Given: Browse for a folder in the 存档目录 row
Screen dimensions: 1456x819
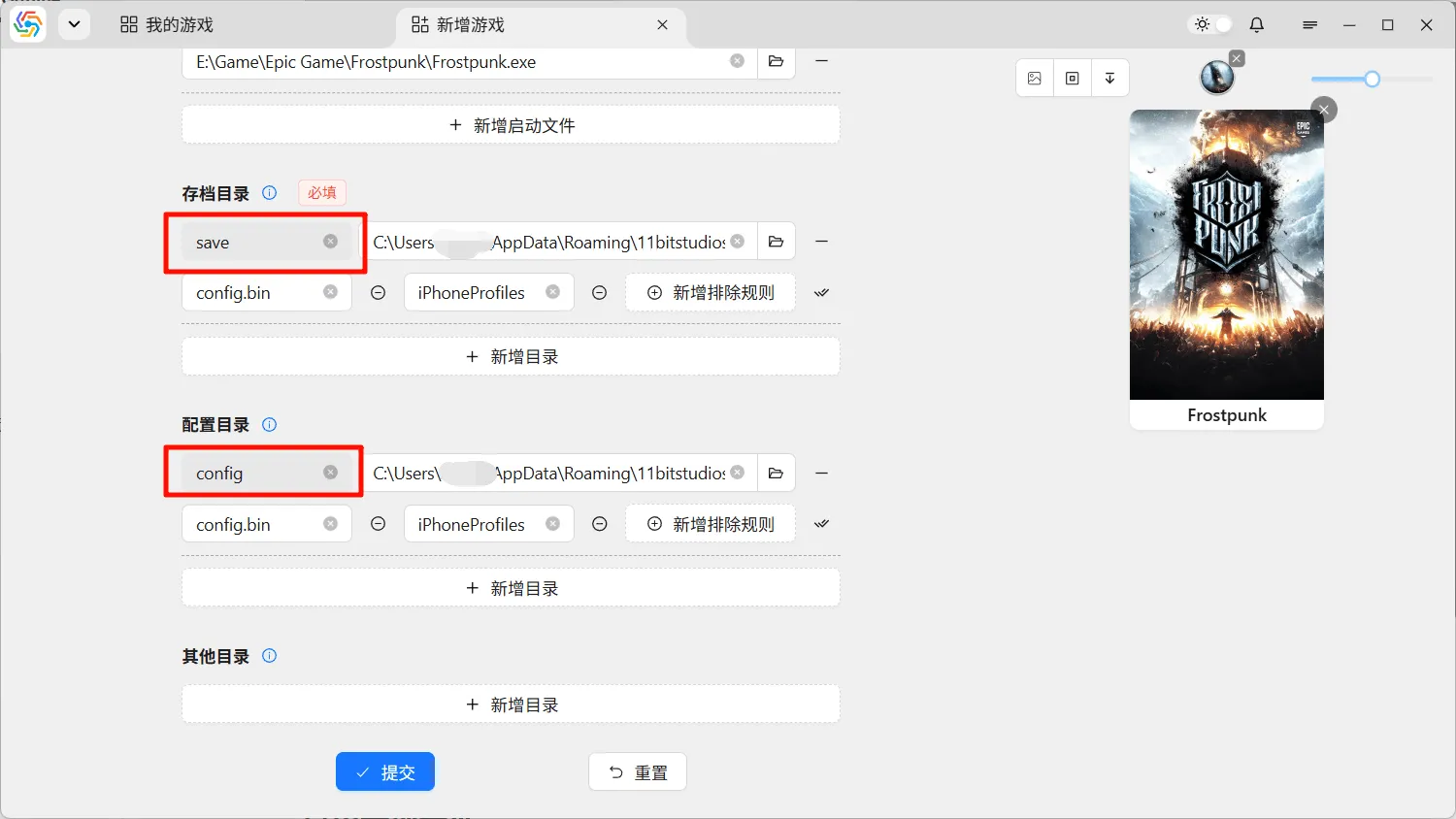Looking at the screenshot, I should (x=776, y=242).
